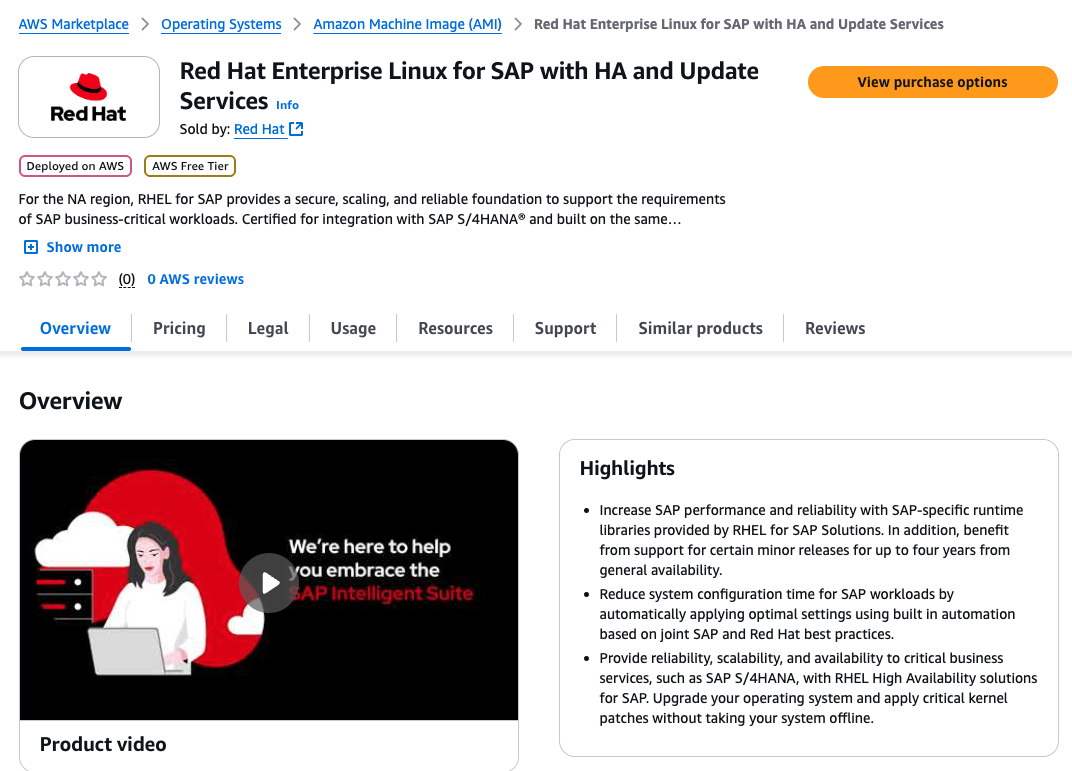Click the last breadcrumb product name text
This screenshot has height=771, width=1072.
click(x=738, y=24)
